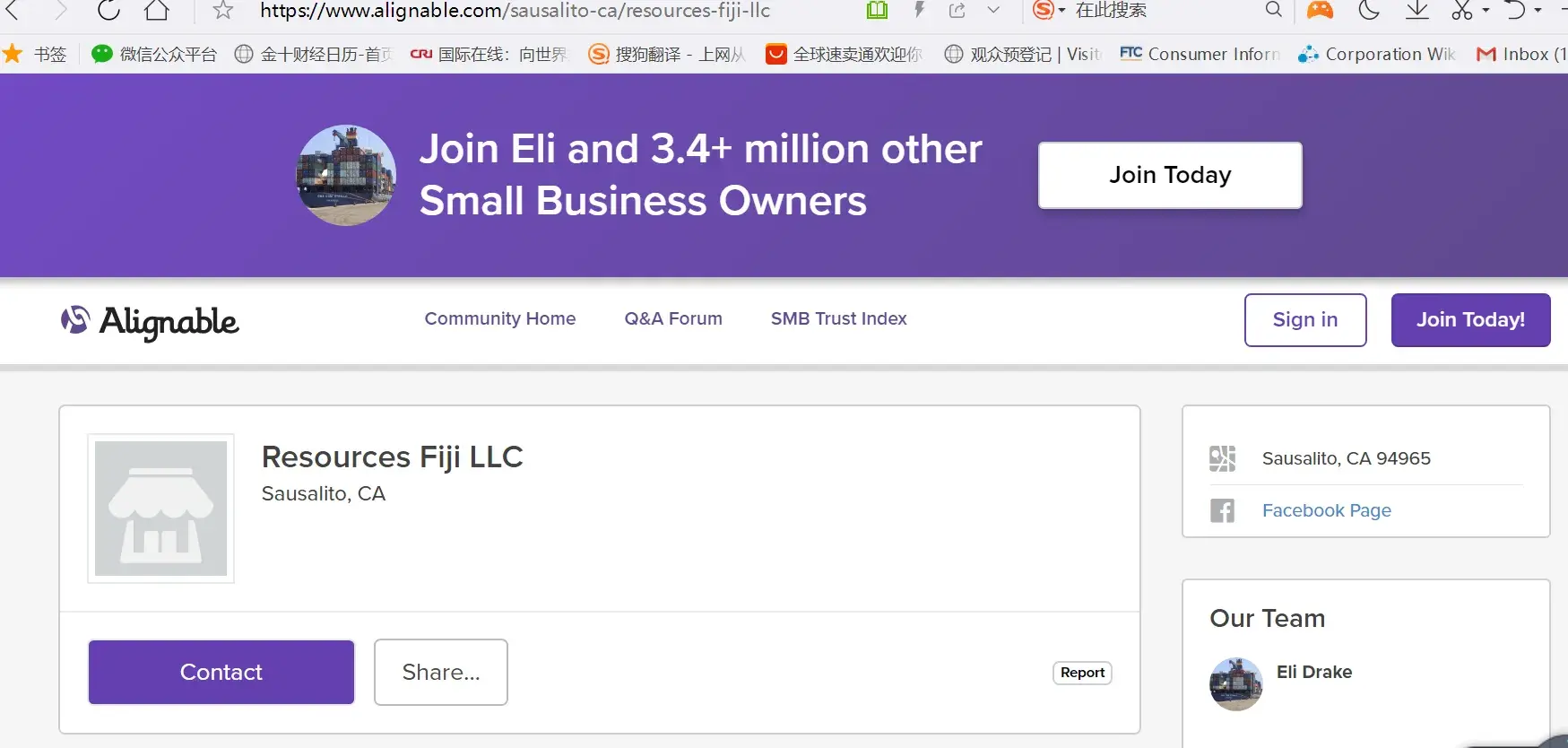1568x748 pixels.
Task: Click the Sign in button
Action: [x=1304, y=319]
